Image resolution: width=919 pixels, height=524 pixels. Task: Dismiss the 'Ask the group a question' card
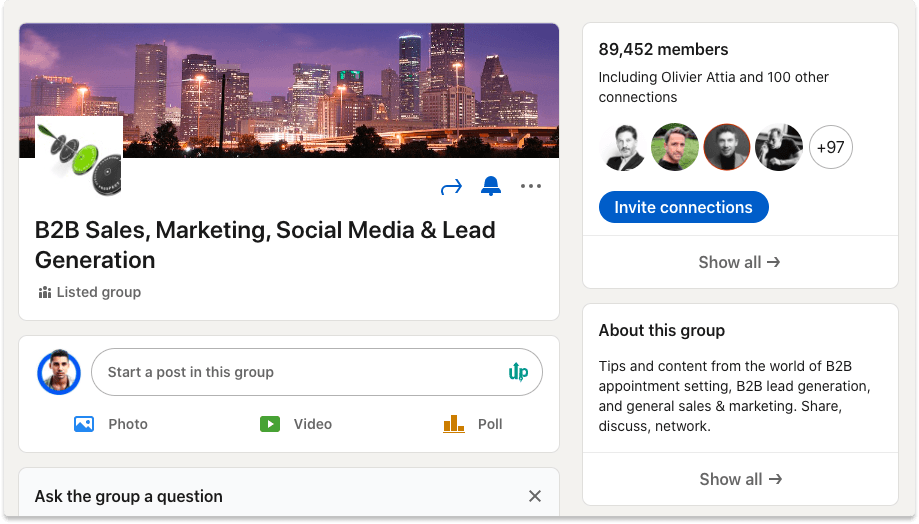pyautogui.click(x=535, y=496)
